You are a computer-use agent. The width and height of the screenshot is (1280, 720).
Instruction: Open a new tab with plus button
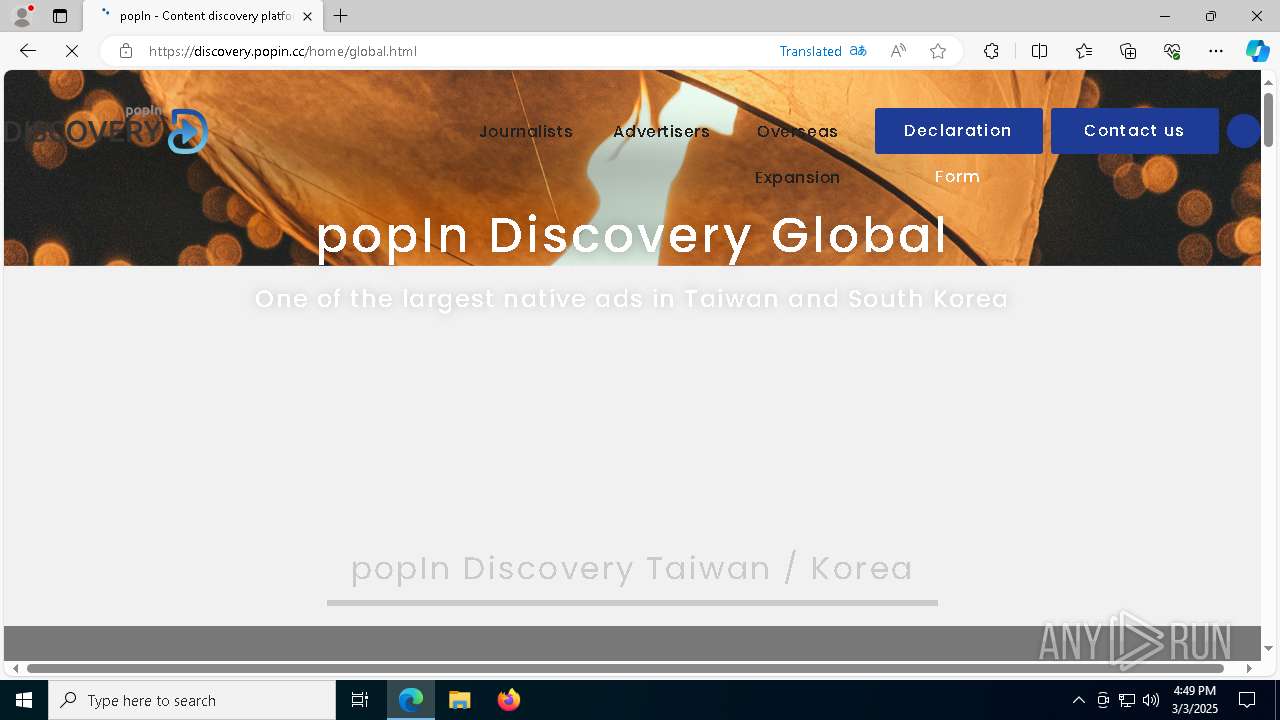[341, 16]
